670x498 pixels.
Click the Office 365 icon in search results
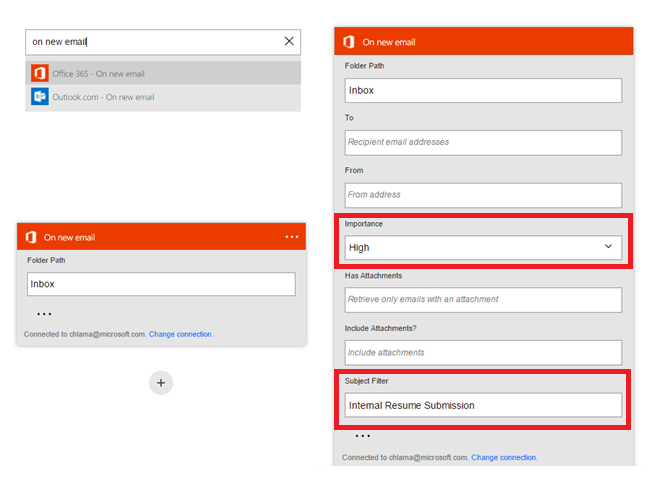(39, 73)
